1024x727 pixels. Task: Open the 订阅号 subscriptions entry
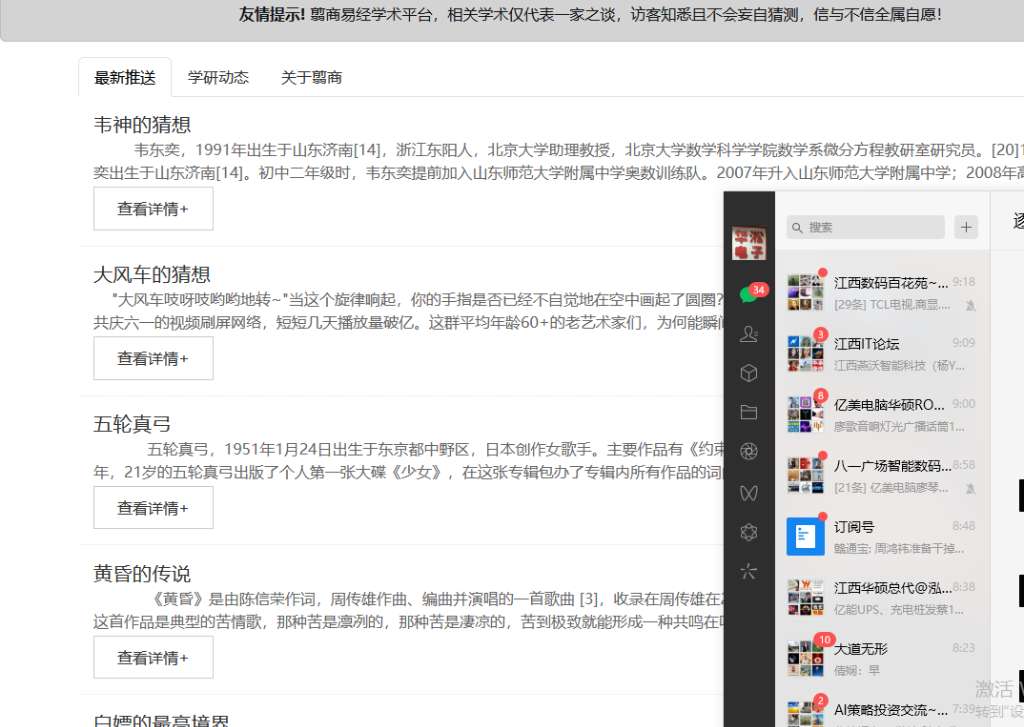[882, 537]
